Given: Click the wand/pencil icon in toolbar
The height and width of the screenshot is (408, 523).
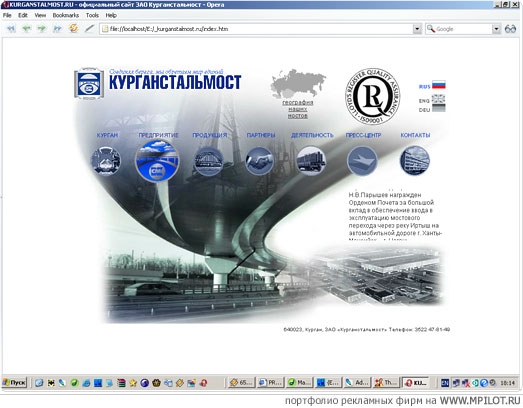Looking at the screenshot, I should pyautogui.click(x=89, y=29).
